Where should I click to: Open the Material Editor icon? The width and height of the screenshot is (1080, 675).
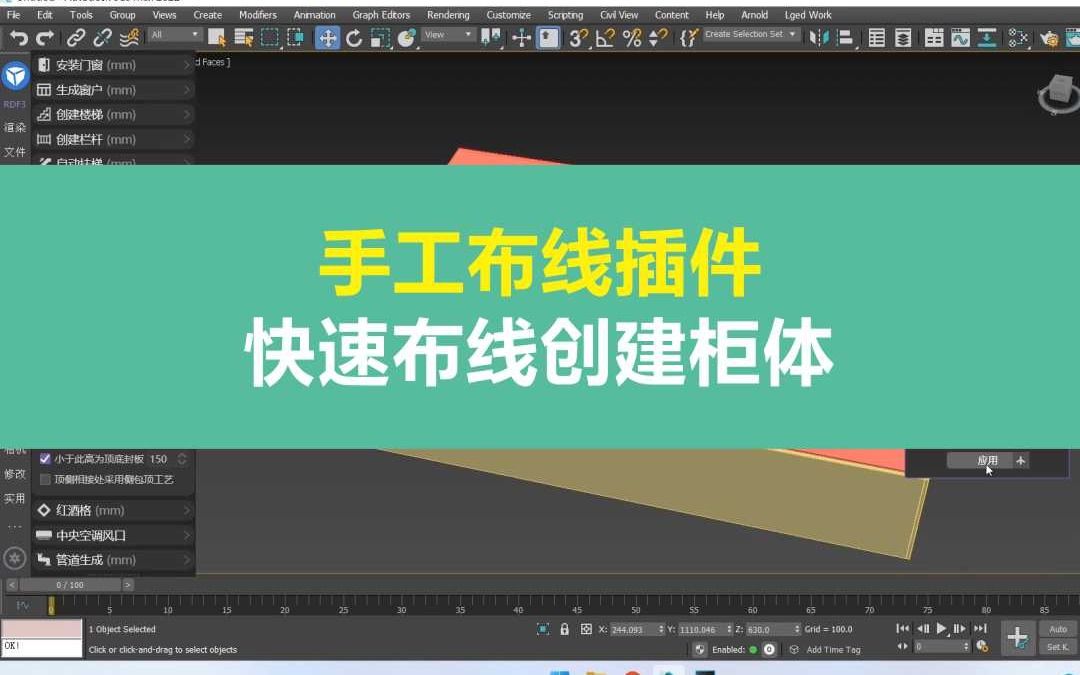1017,38
